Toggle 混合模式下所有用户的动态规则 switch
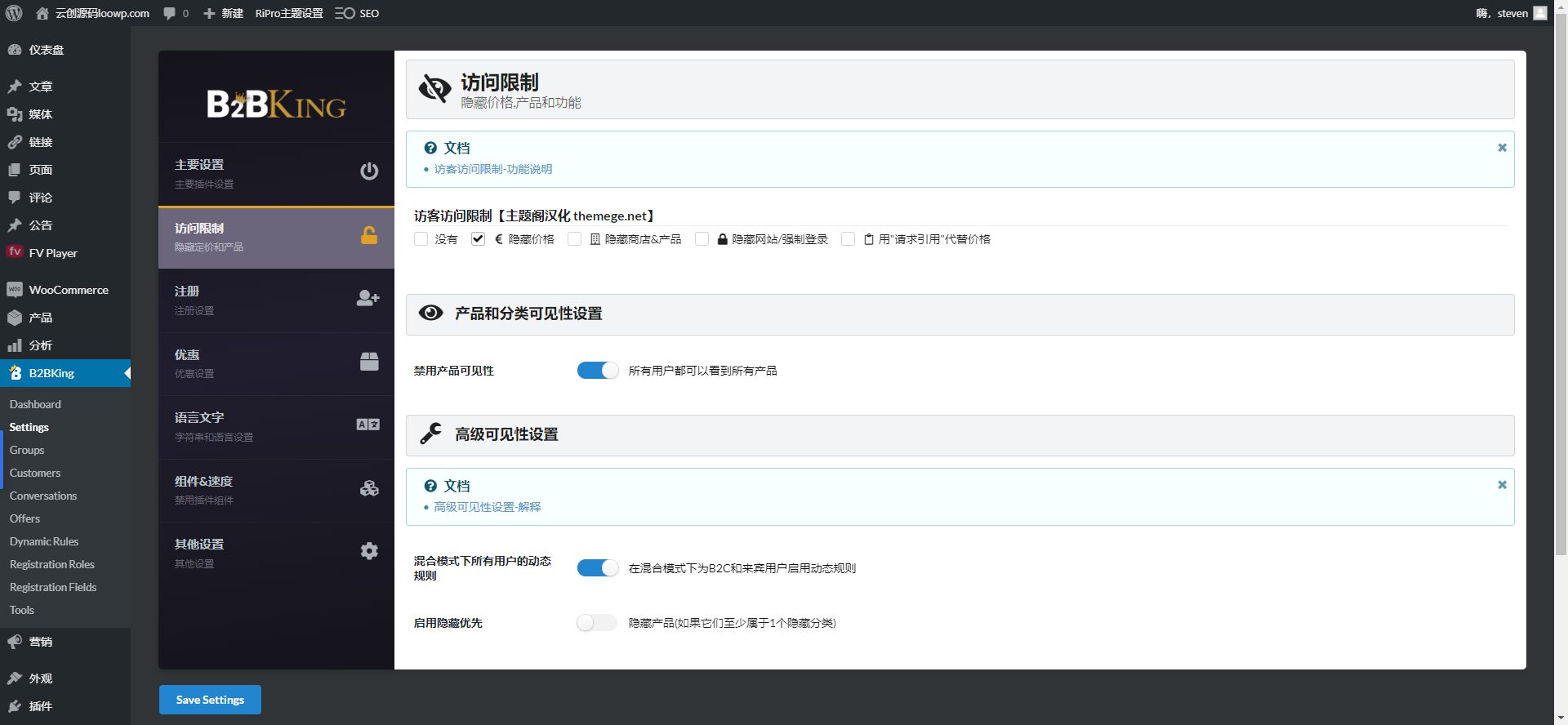 (x=598, y=568)
